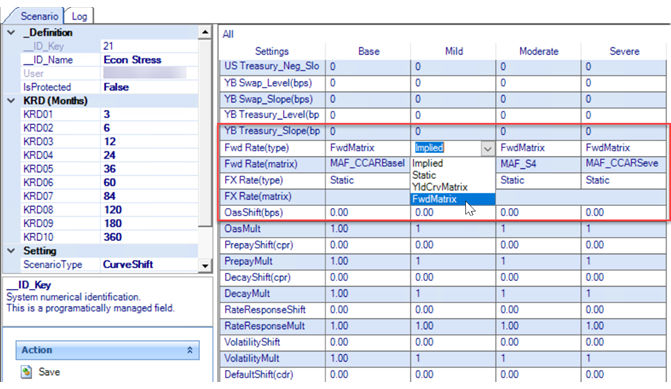
Task: Click the KRD02 value 6
Action: 107,128
